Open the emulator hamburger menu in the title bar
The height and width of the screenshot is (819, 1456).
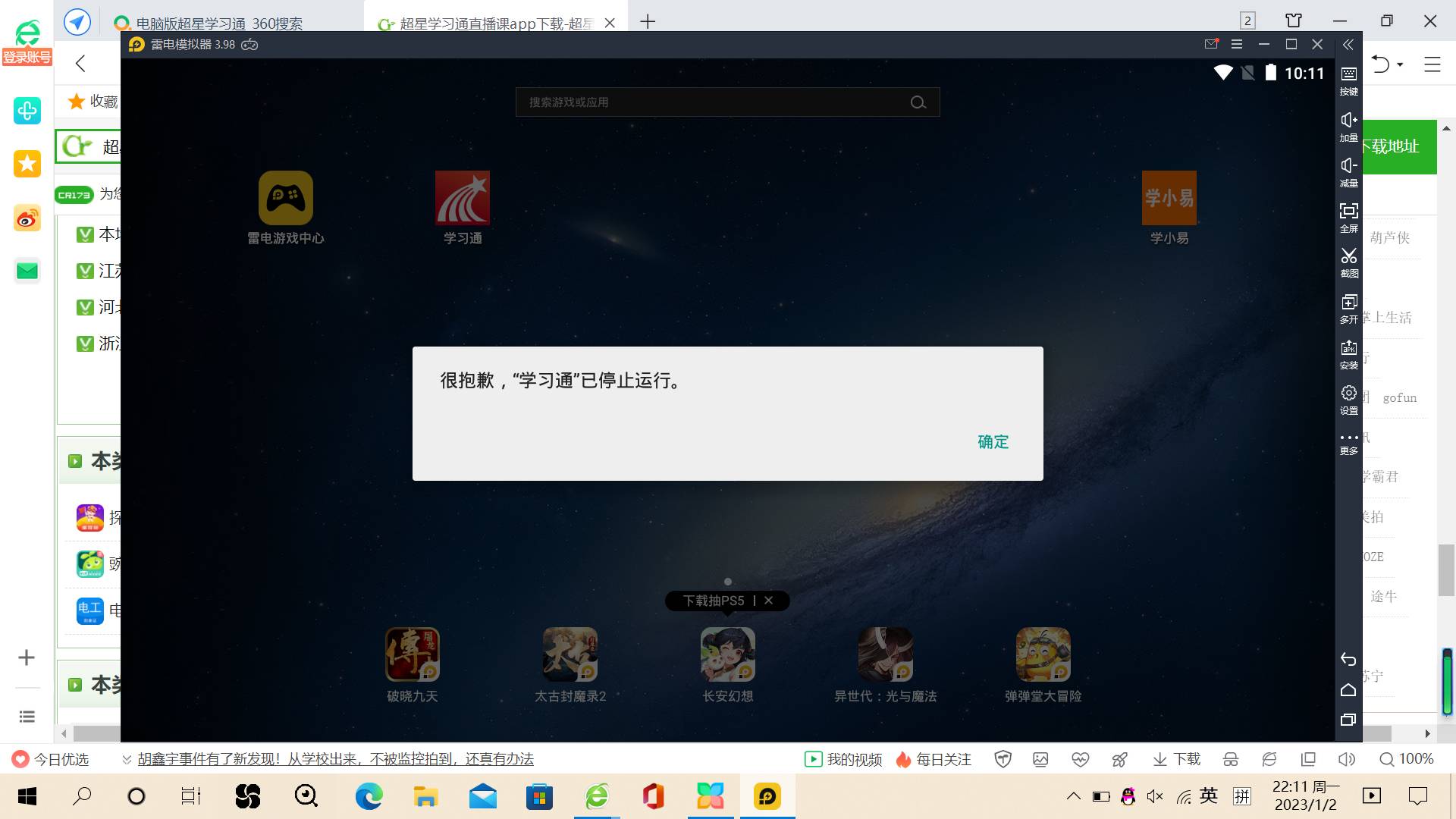pos(1237,45)
